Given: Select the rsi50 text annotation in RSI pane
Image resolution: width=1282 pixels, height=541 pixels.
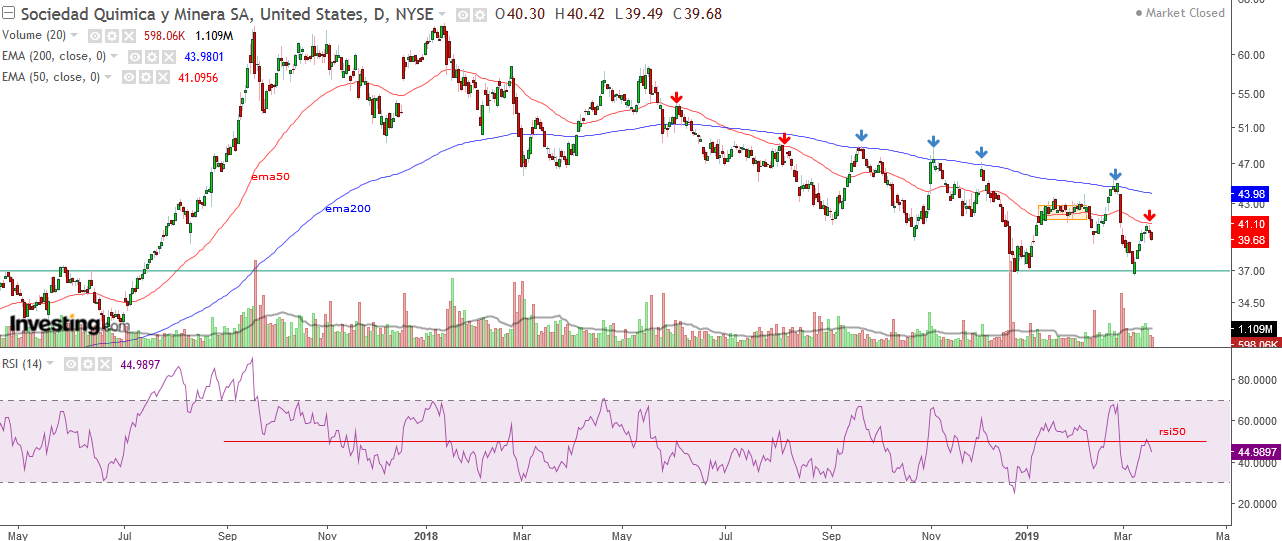Looking at the screenshot, I should (x=1170, y=431).
